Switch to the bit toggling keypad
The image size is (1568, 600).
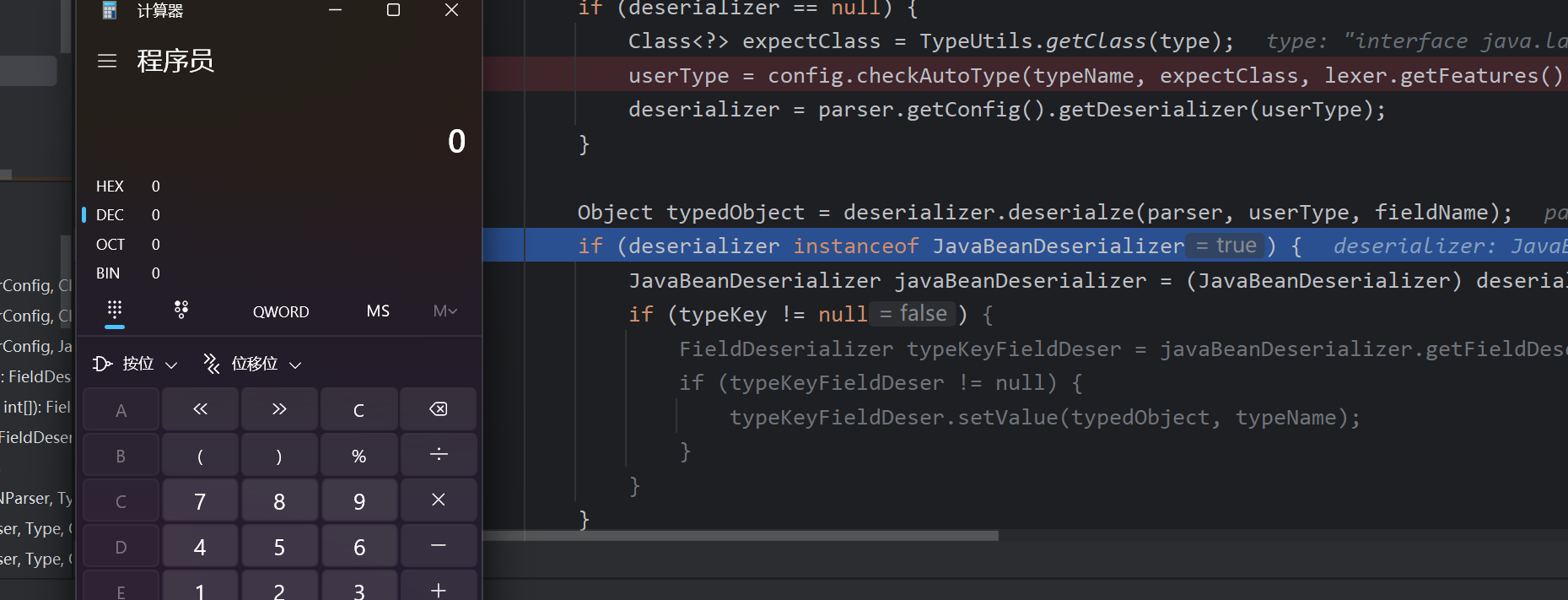pos(181,310)
